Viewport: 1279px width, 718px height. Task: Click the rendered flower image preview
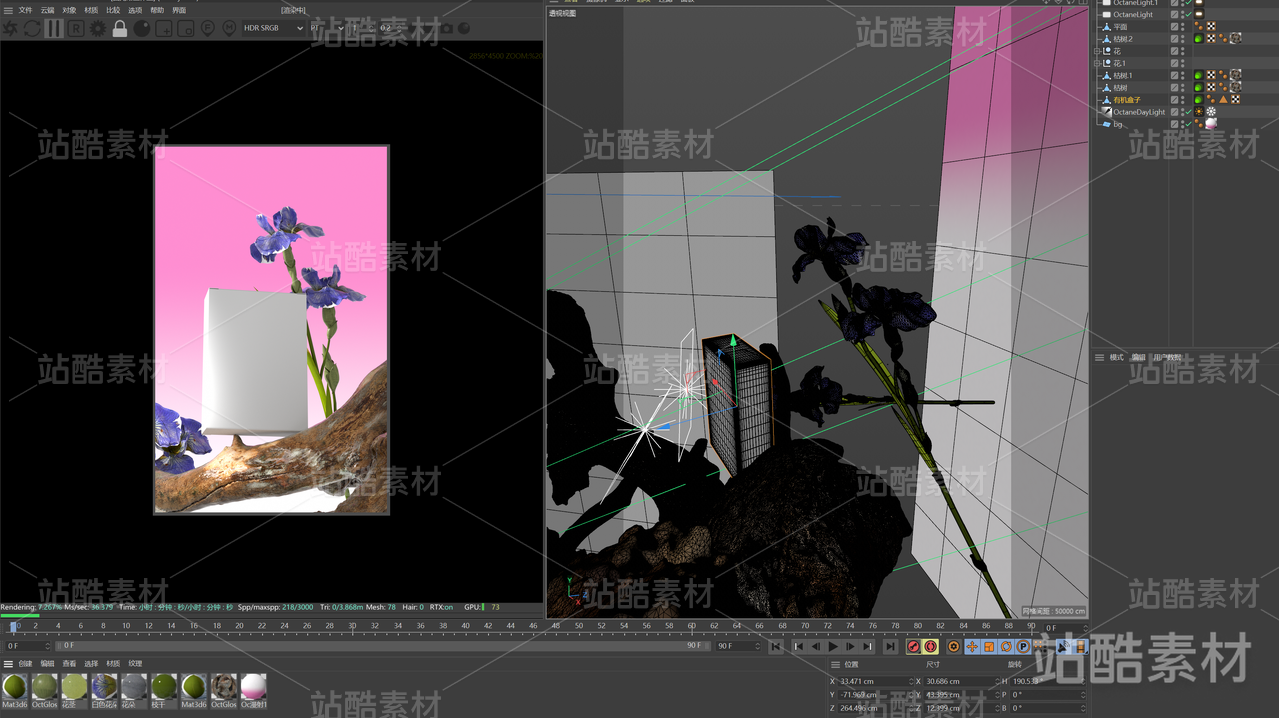[x=271, y=330]
